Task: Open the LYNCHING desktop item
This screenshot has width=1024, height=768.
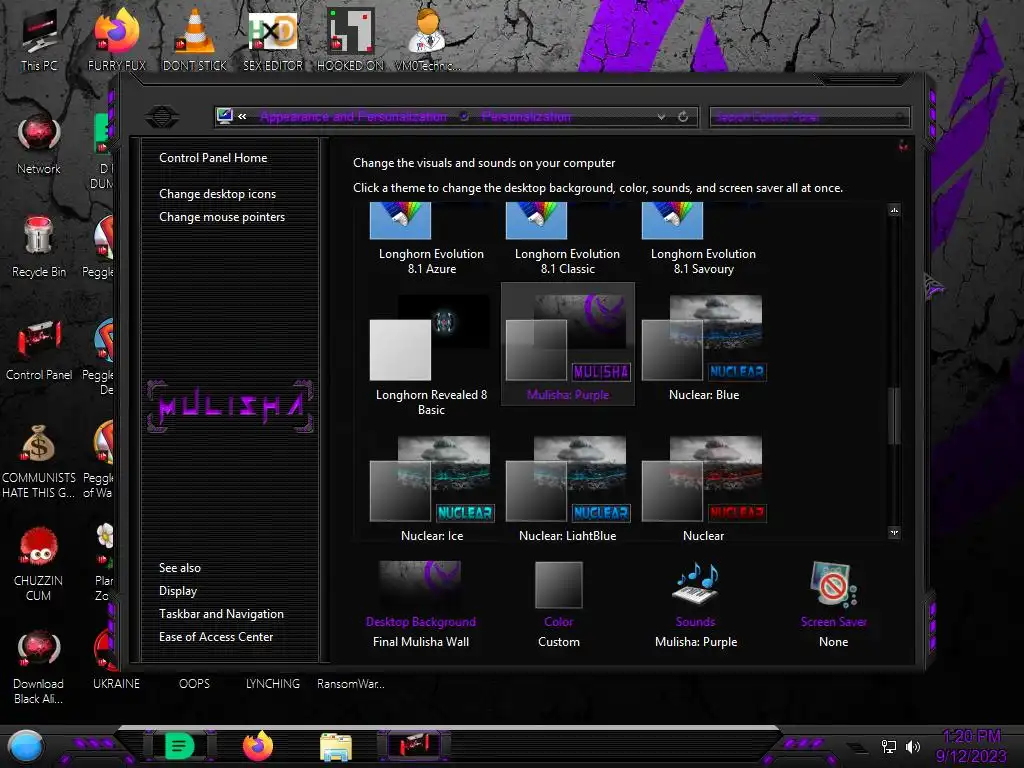Action: tap(273, 684)
